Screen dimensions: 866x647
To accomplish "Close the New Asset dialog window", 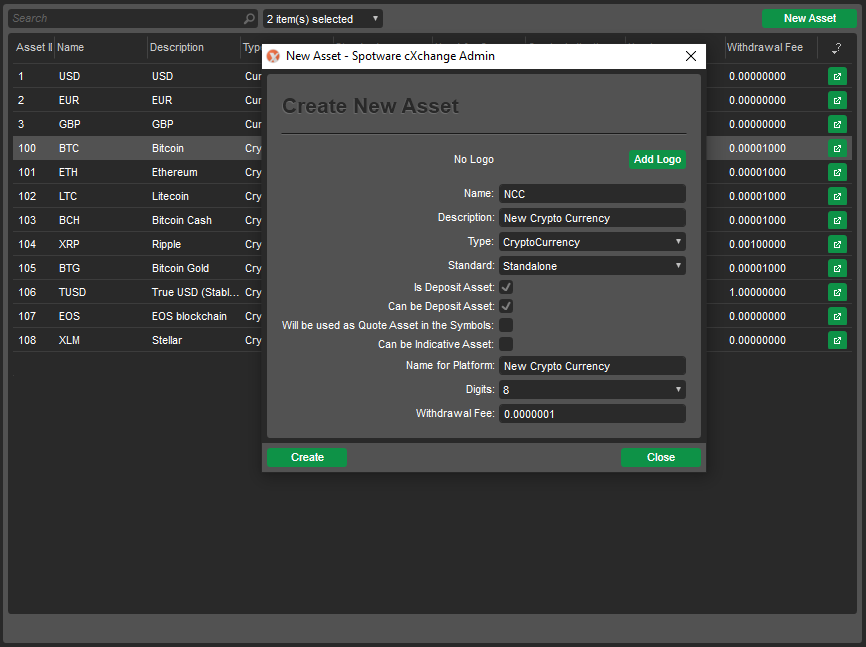I will click(690, 56).
